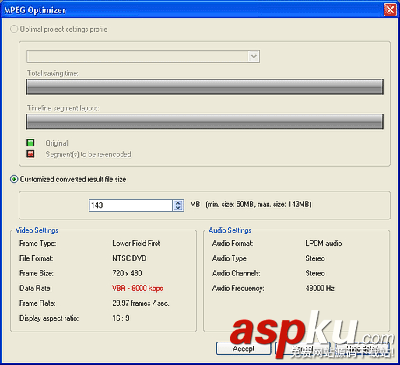Click the Audio Type Stereo value
The image size is (400, 365).
[x=315, y=258]
